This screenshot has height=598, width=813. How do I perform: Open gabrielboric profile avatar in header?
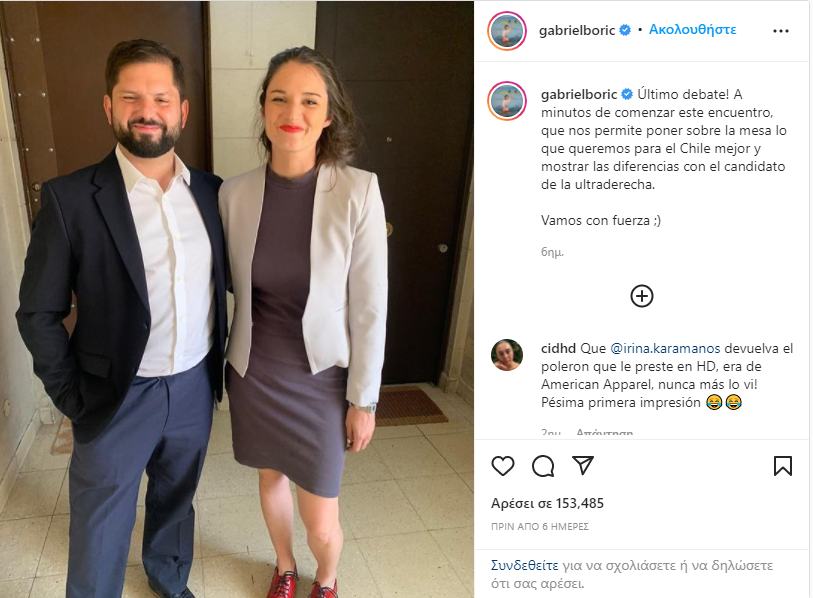pyautogui.click(x=507, y=31)
